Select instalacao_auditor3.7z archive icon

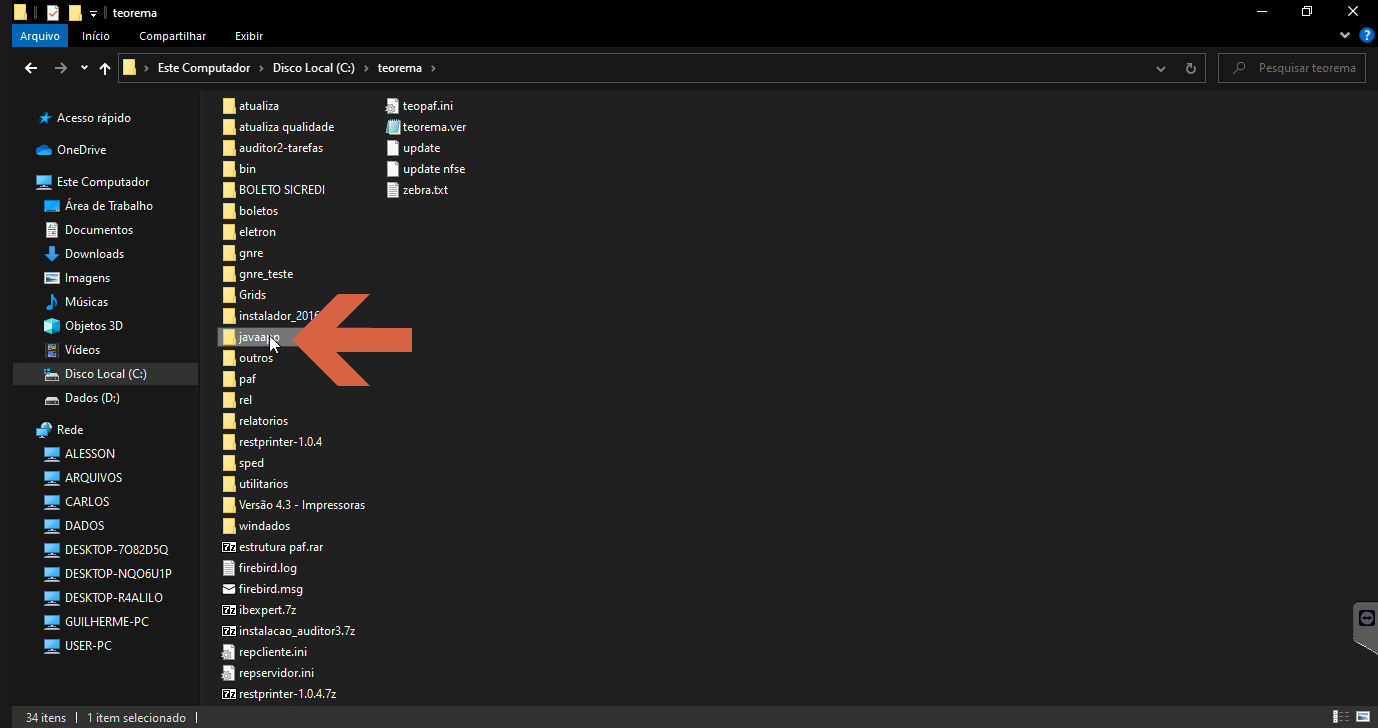pyautogui.click(x=229, y=631)
